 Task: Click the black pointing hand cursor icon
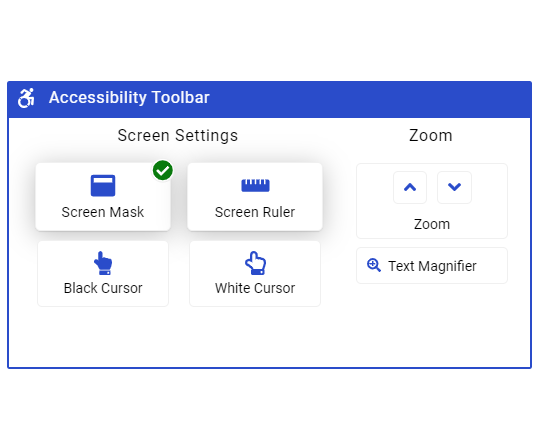tap(103, 263)
